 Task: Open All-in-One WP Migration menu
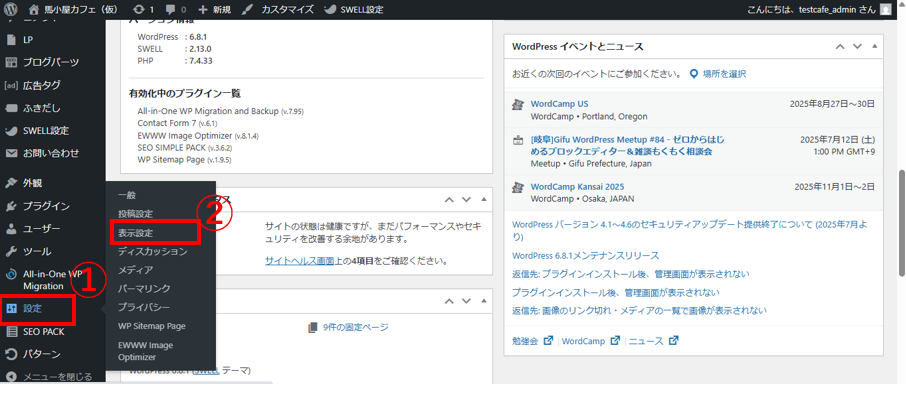coord(53,280)
